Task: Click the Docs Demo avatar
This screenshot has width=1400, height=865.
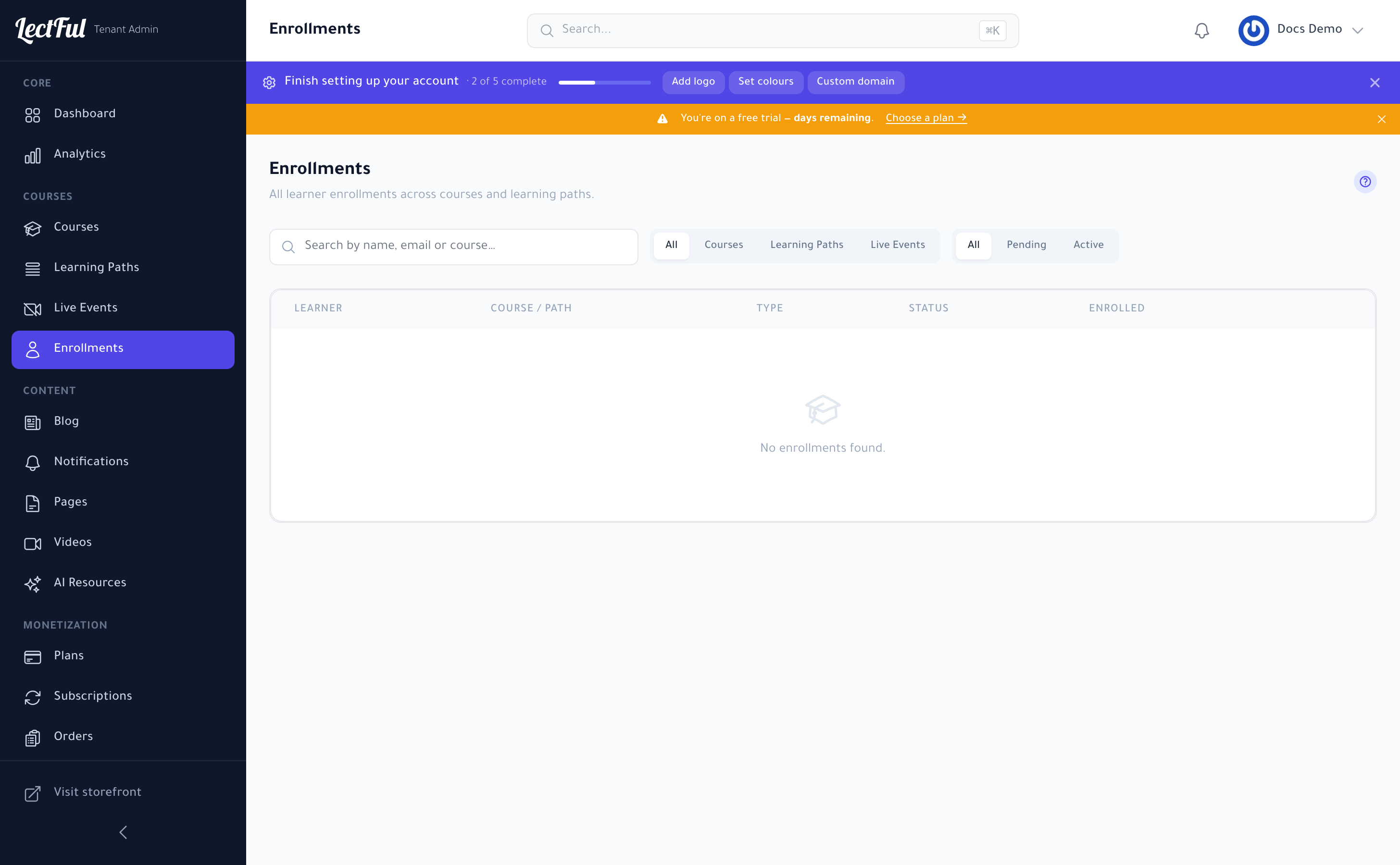Action: (x=1253, y=30)
